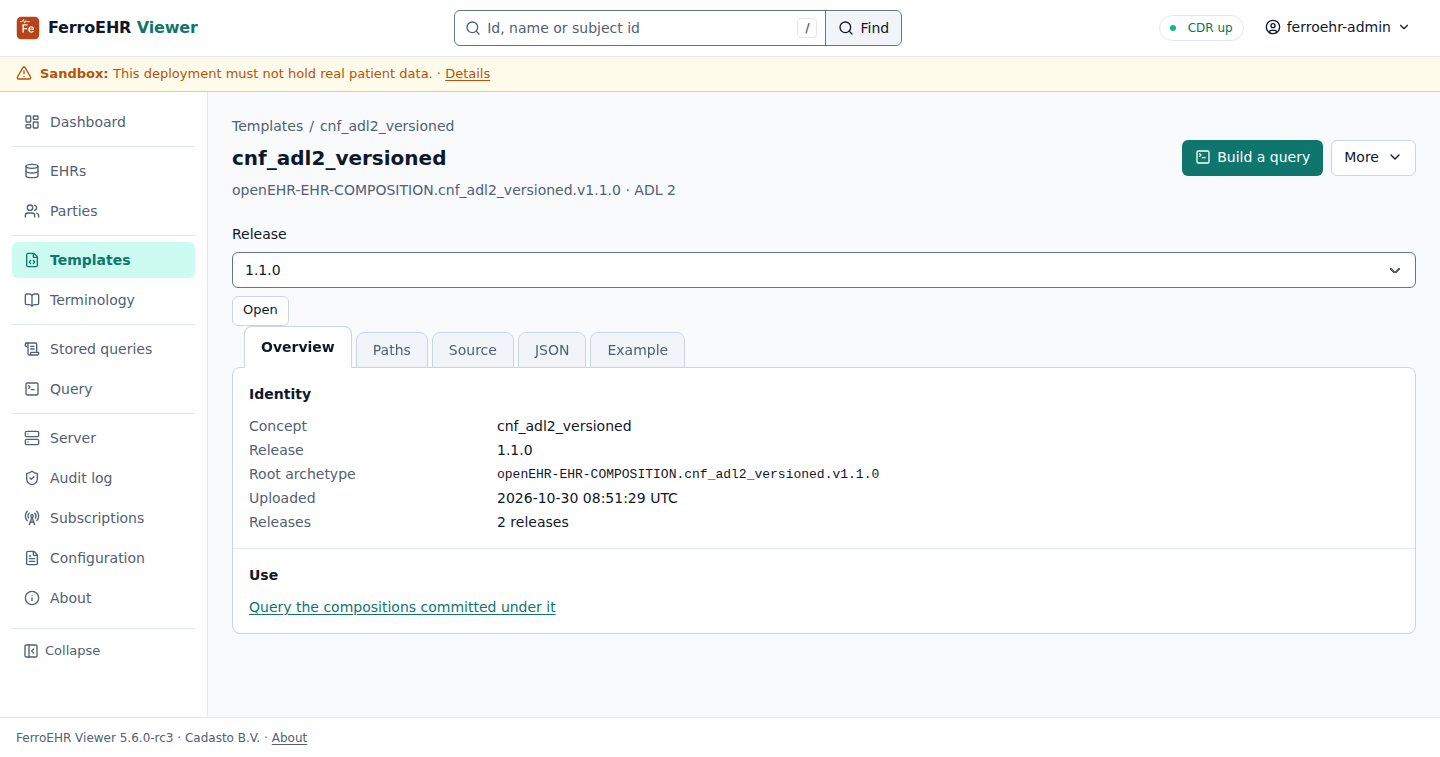Follow the Query the compositions link

click(x=402, y=607)
